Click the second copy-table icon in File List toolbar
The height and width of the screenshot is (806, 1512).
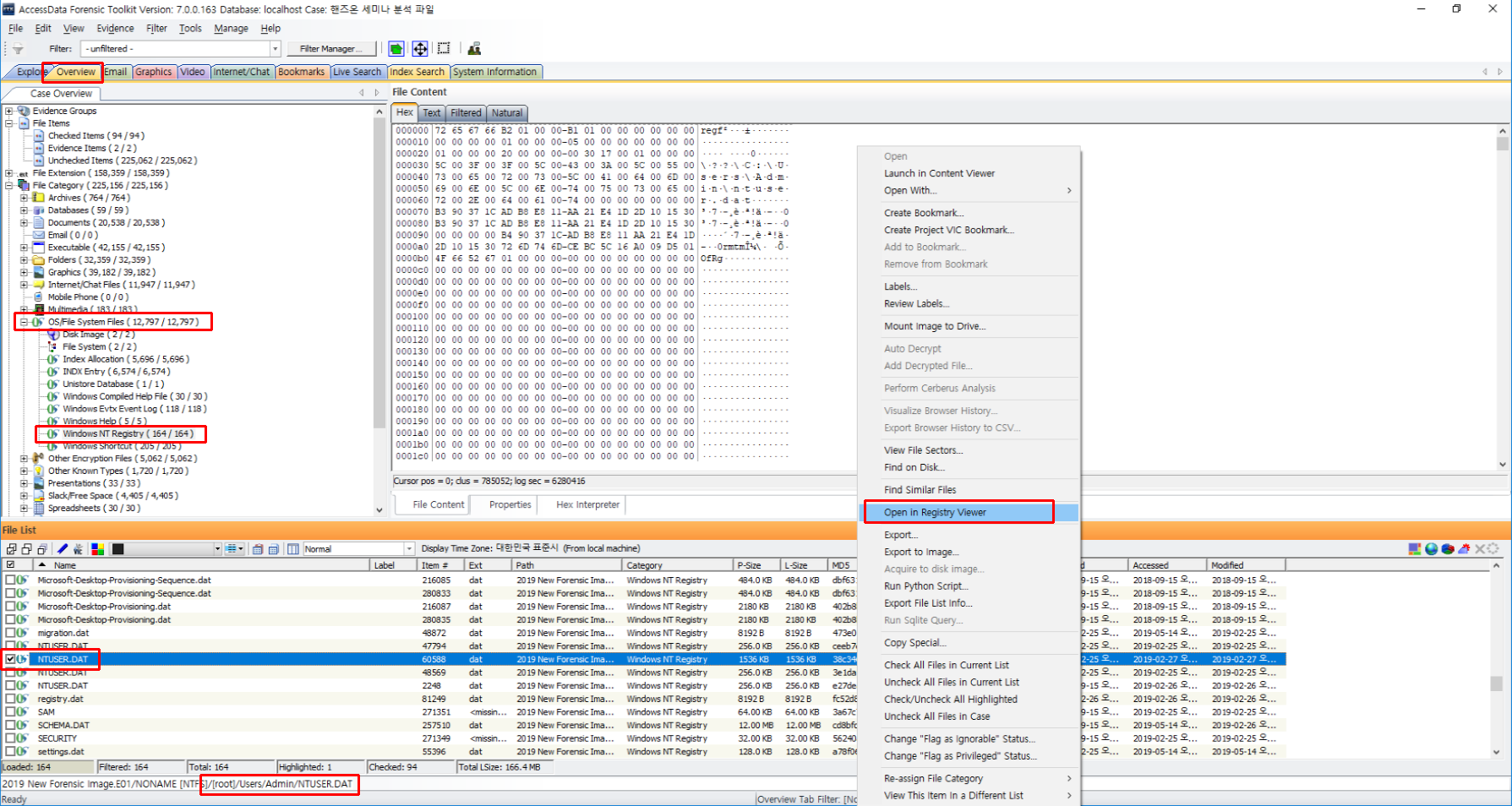[x=274, y=549]
